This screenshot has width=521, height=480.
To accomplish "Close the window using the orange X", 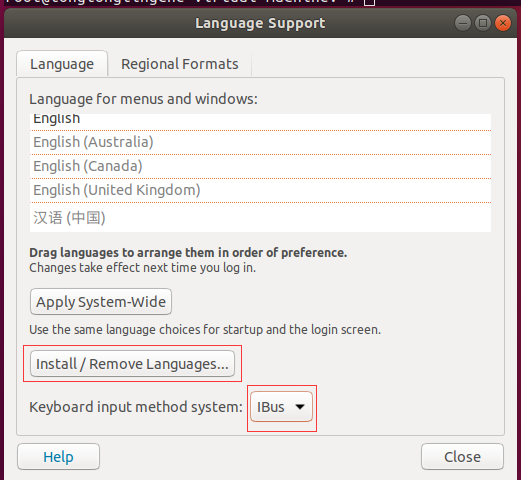I will [x=503, y=23].
